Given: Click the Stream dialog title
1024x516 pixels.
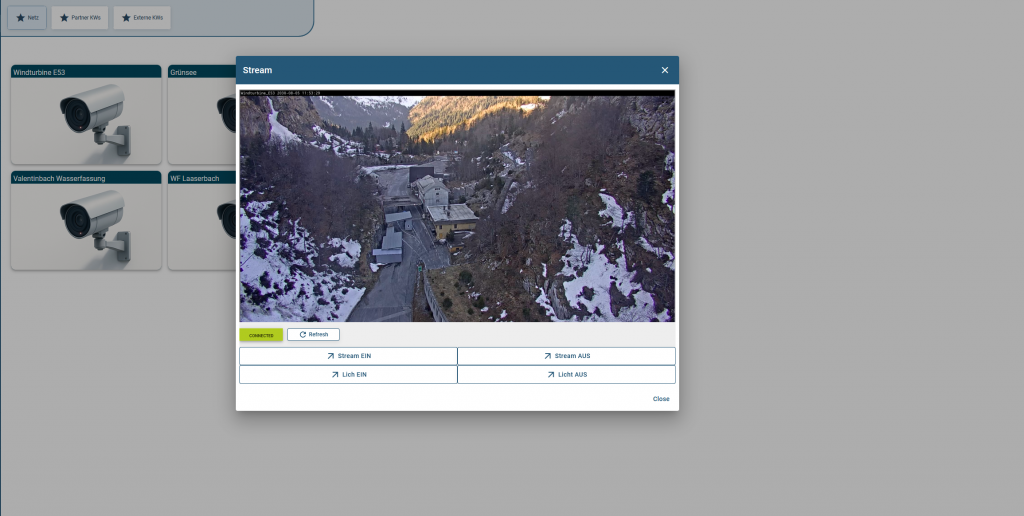Looking at the screenshot, I should click(257, 70).
